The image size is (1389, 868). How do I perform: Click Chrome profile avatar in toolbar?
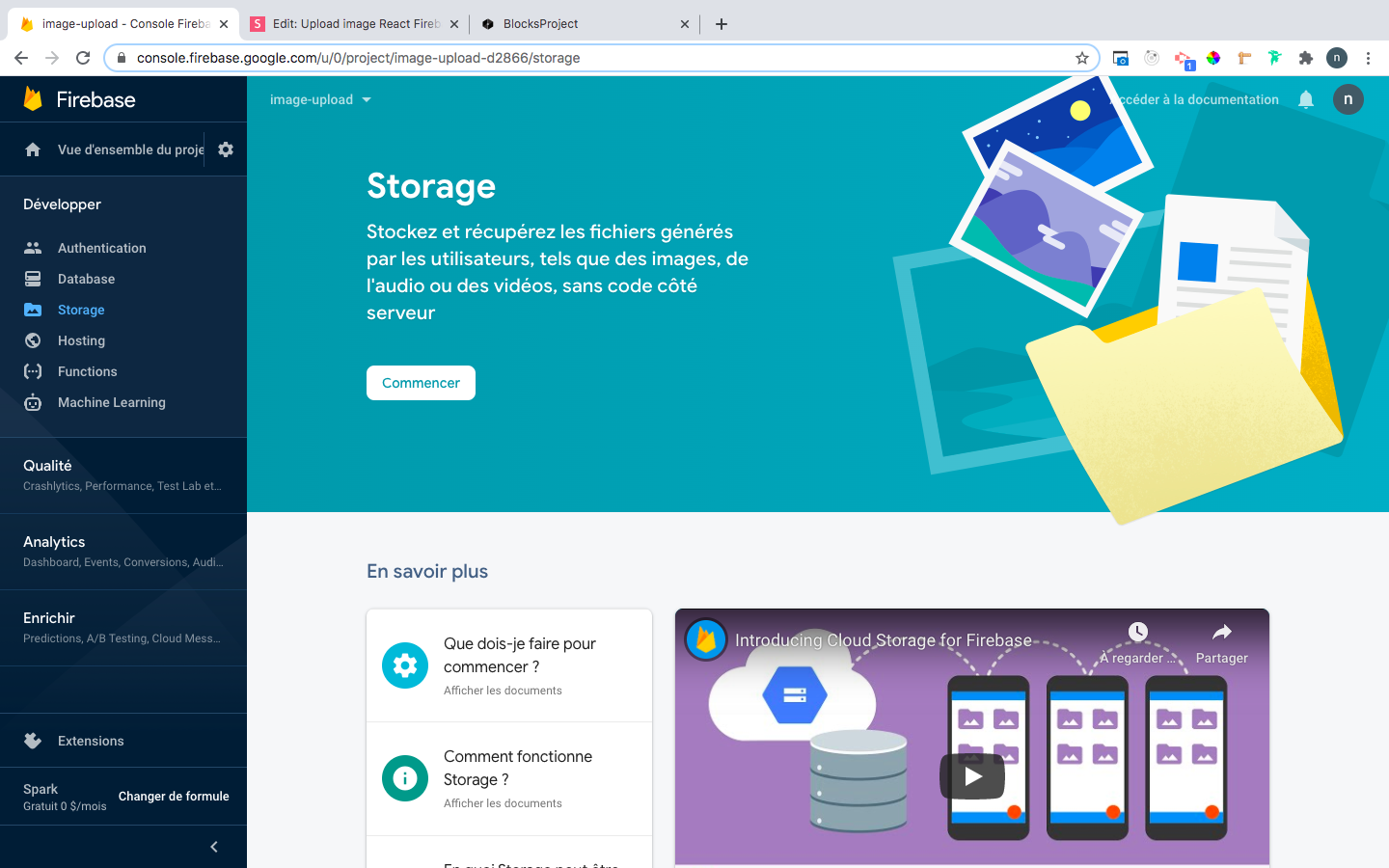tap(1337, 58)
